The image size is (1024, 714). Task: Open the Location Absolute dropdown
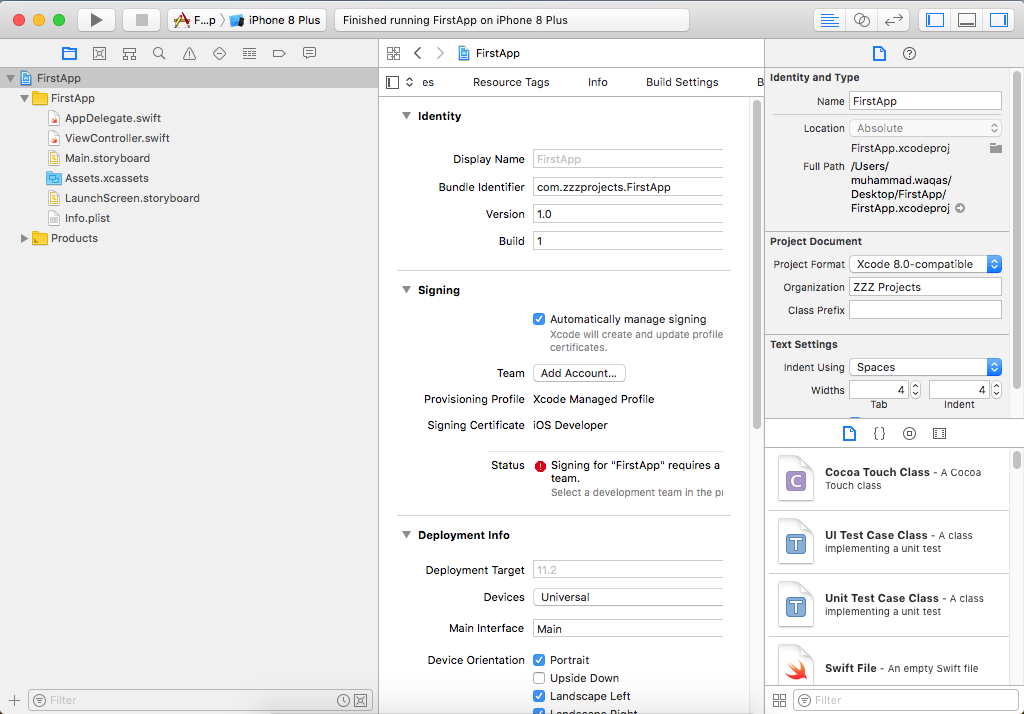click(925, 128)
